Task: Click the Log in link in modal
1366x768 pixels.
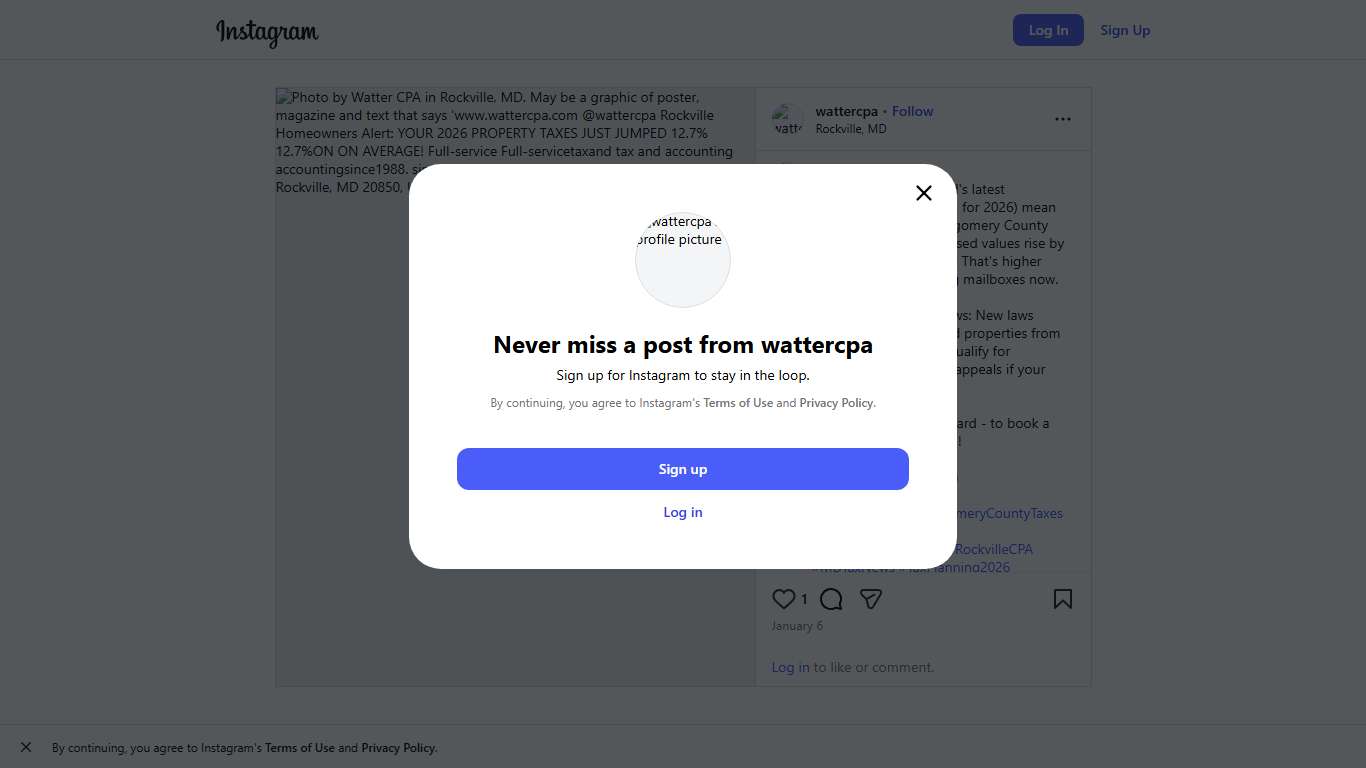Action: tap(683, 512)
